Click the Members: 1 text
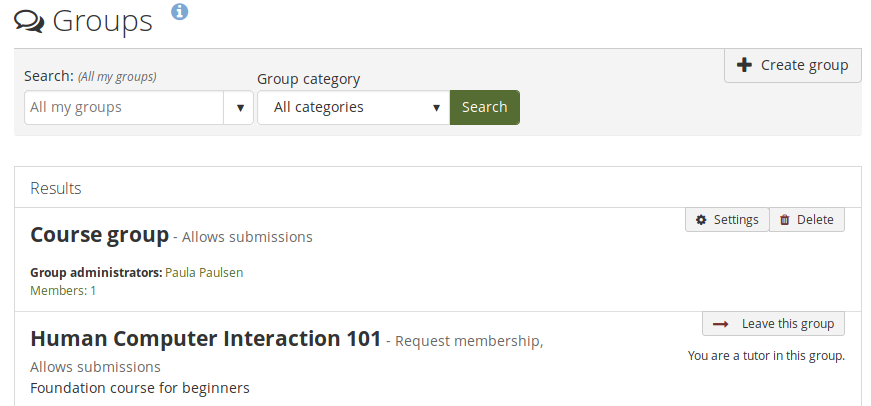The image size is (871, 406). pos(63,291)
